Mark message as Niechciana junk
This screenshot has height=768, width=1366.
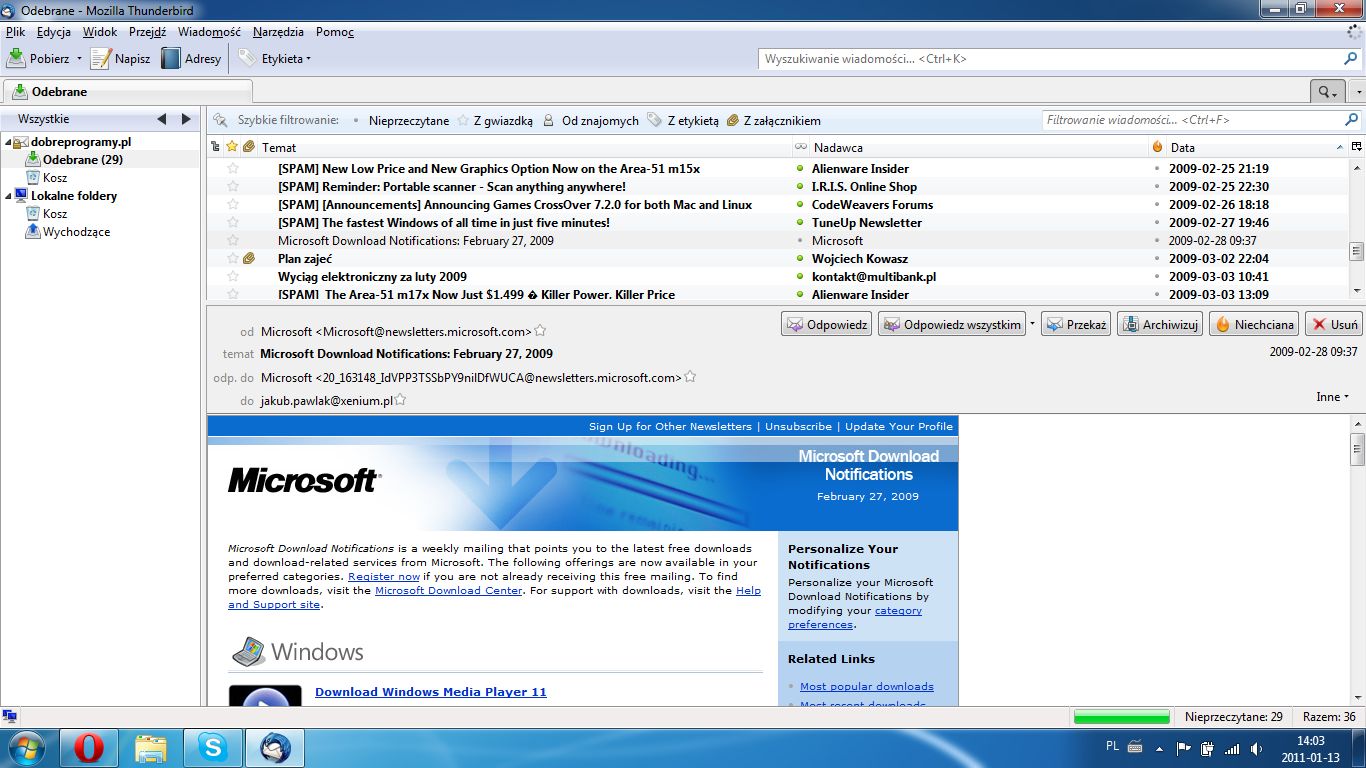pyautogui.click(x=1254, y=324)
